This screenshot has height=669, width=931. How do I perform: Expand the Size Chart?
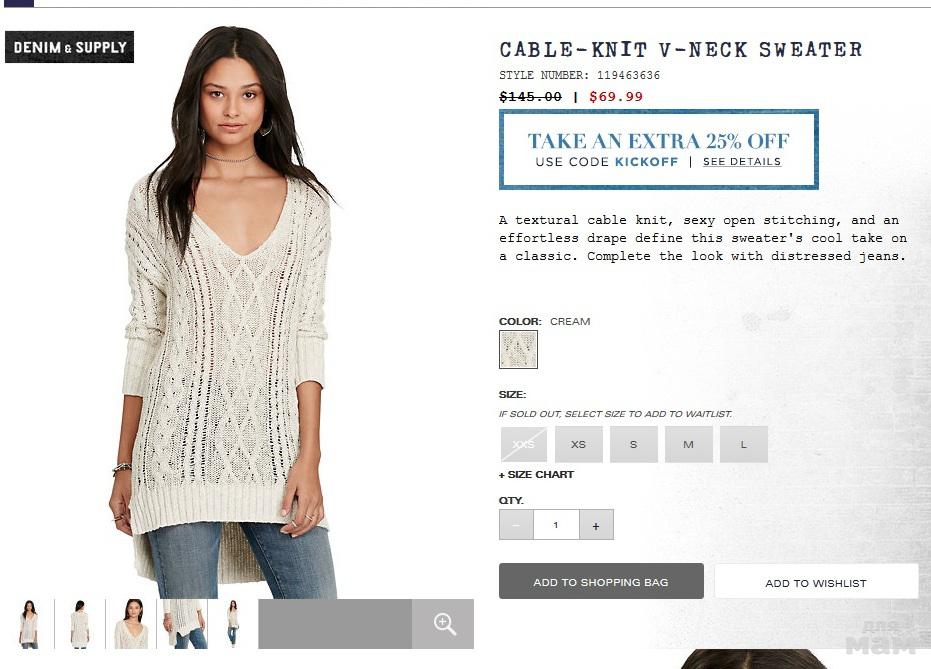(x=536, y=474)
